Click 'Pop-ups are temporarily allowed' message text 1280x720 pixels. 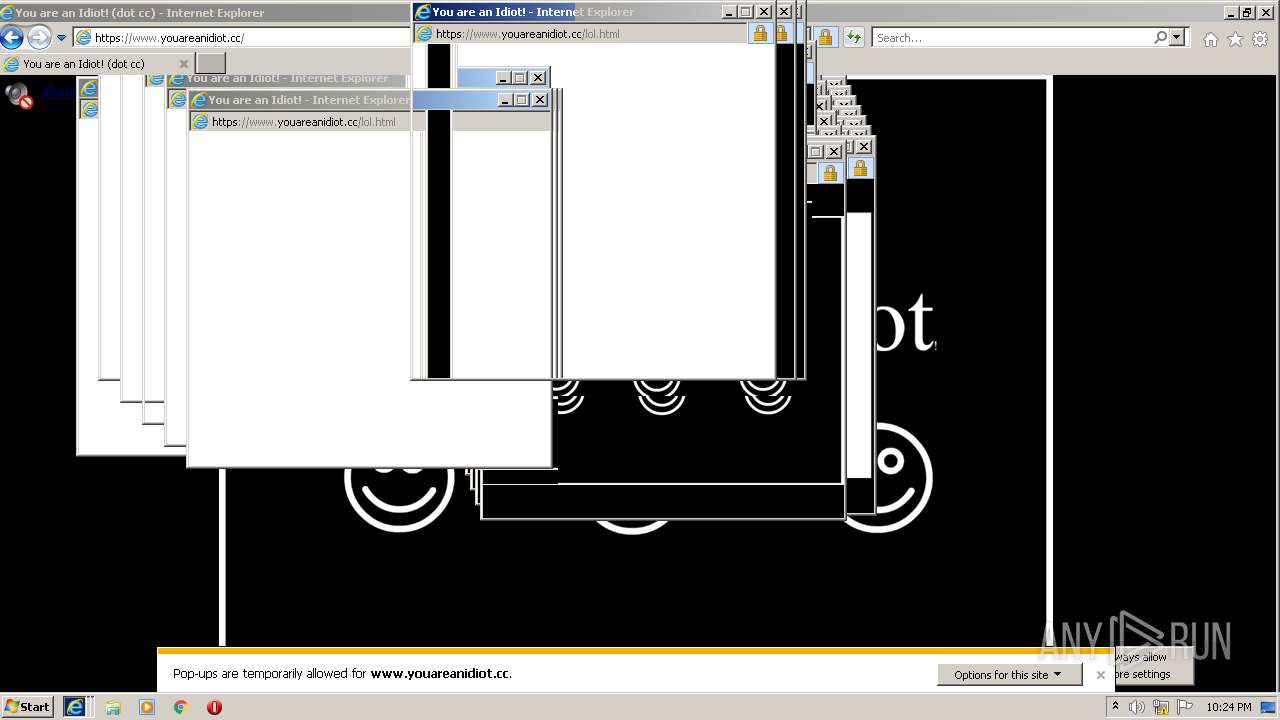[342, 674]
